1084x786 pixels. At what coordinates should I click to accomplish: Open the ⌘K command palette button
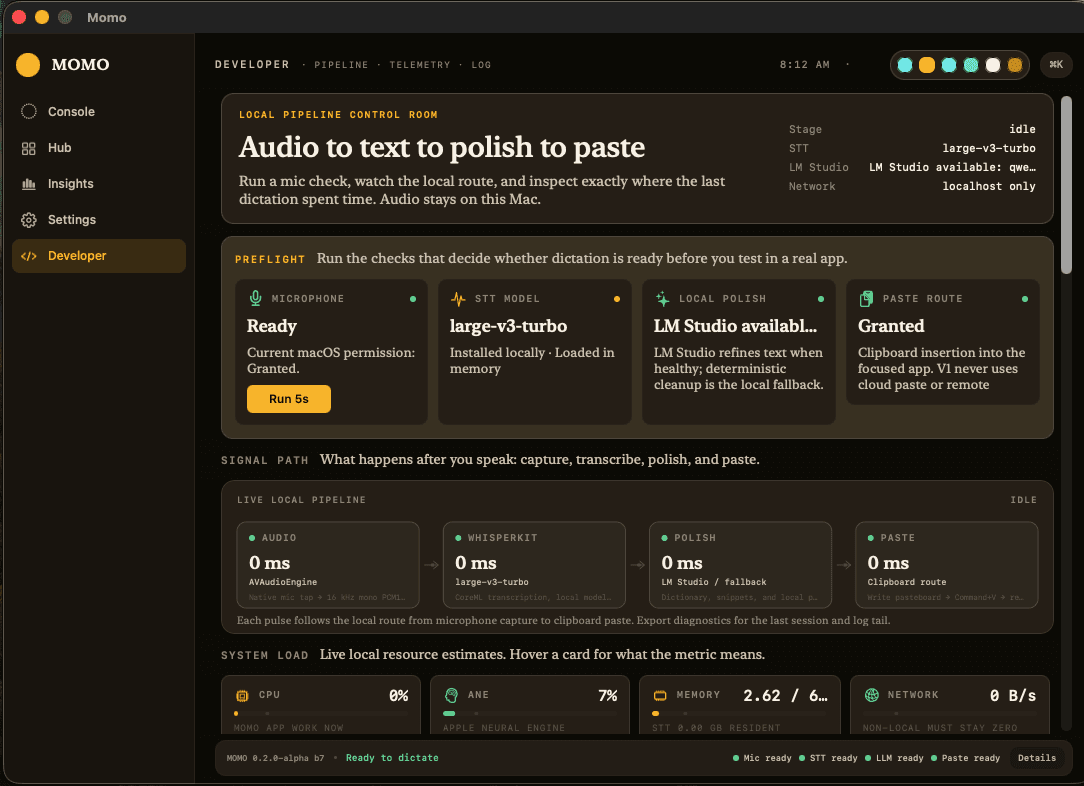point(1056,64)
